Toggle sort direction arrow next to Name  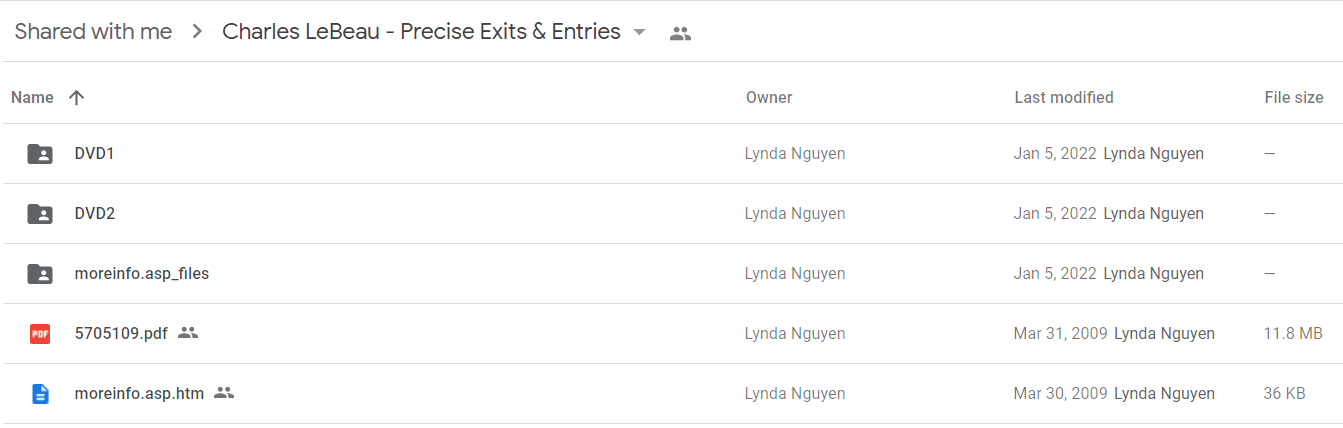(x=76, y=97)
